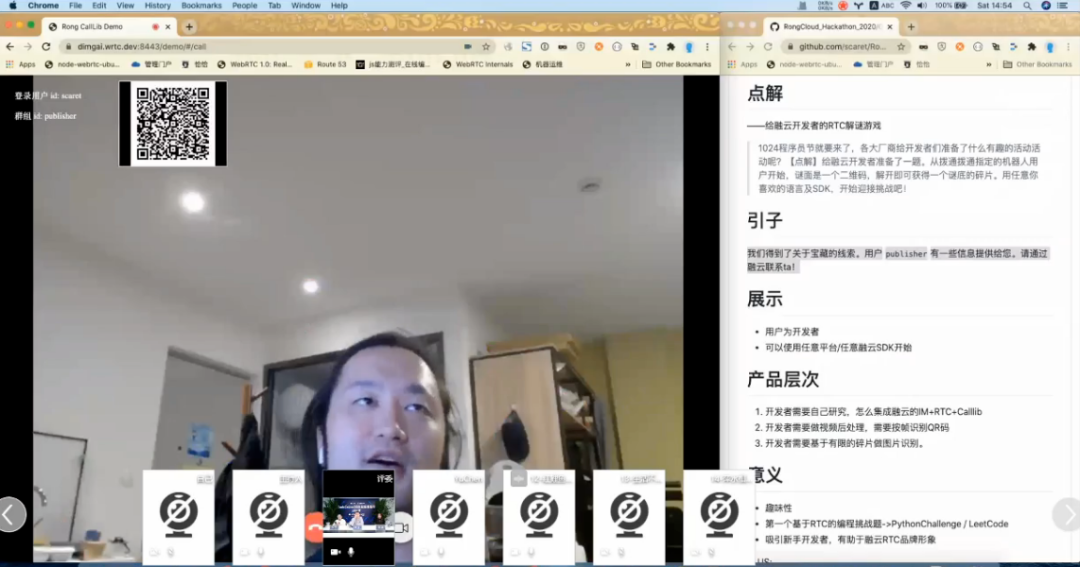The image size is (1080, 567).
Task: Bookmark the GitHub page with the star
Action: pos(901,47)
